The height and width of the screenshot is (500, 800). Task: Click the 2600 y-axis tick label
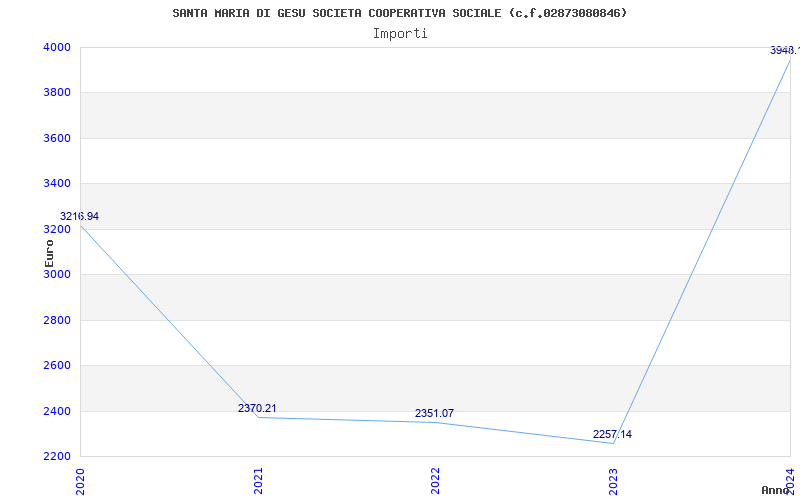[x=57, y=365]
